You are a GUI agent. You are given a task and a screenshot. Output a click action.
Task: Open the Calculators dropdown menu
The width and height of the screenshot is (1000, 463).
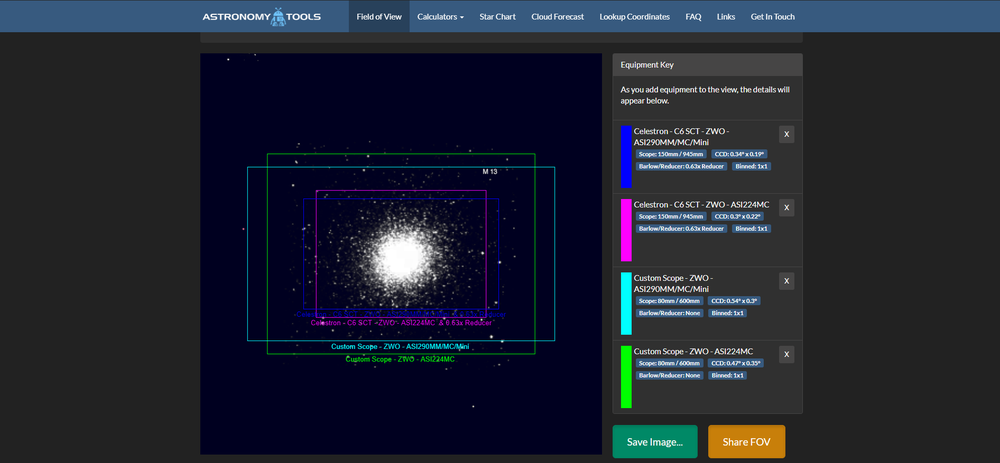440,16
